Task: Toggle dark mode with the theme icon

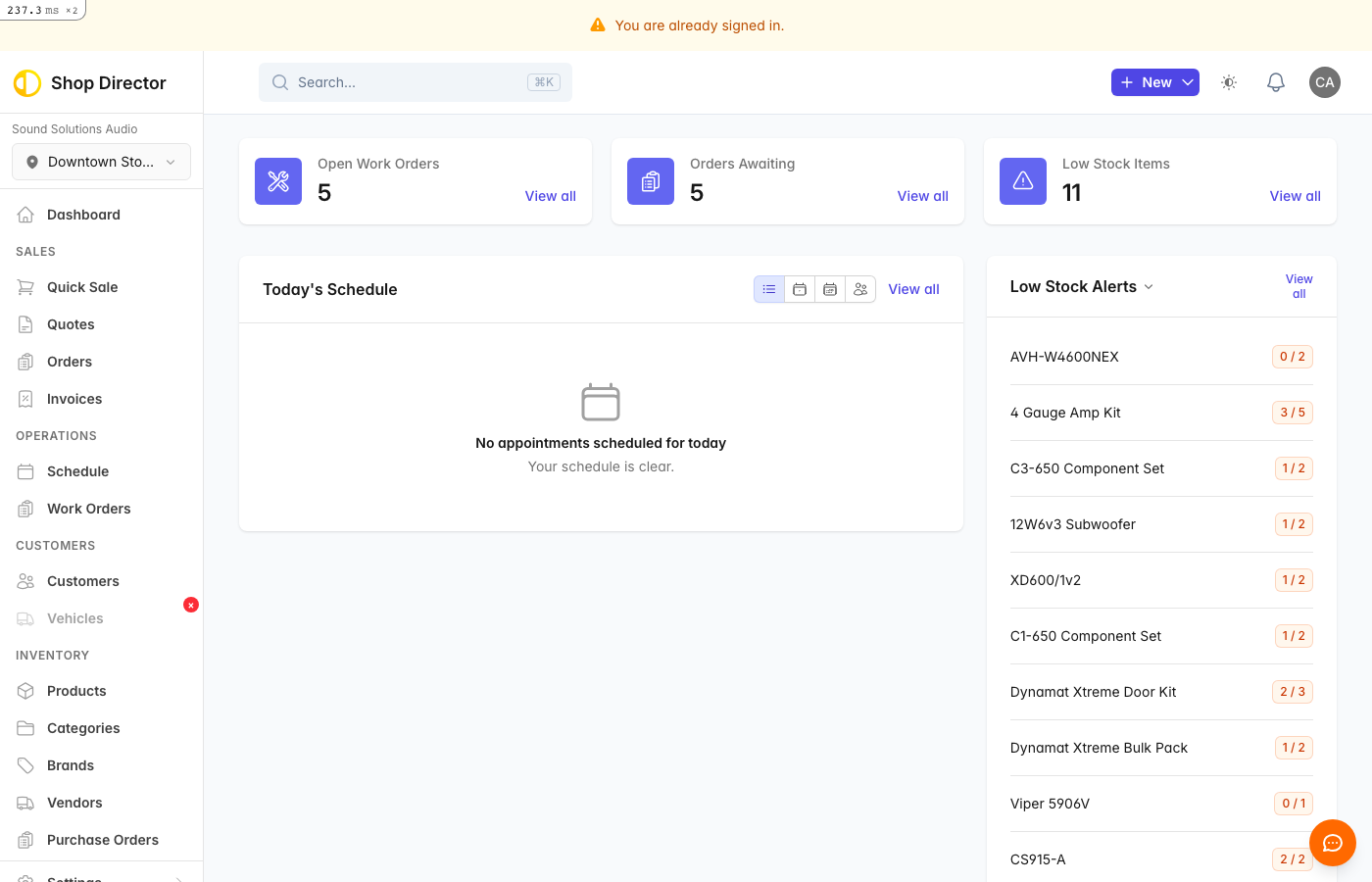Action: coord(1228,82)
